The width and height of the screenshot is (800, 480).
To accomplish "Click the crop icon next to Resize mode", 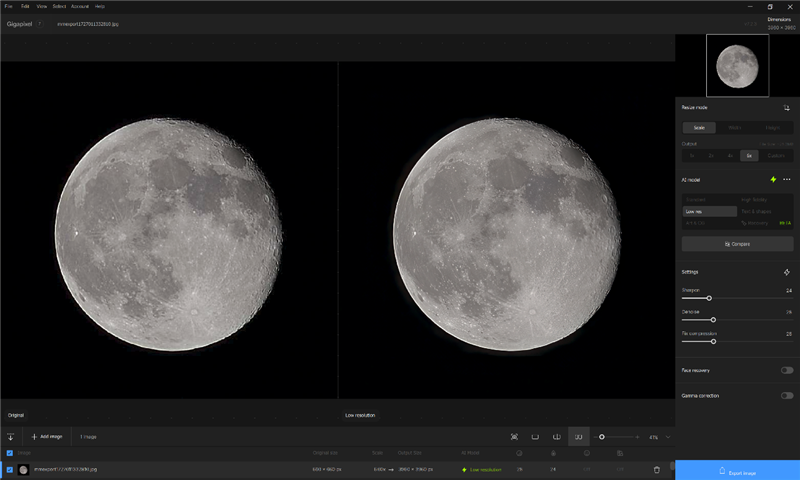I will tap(786, 108).
